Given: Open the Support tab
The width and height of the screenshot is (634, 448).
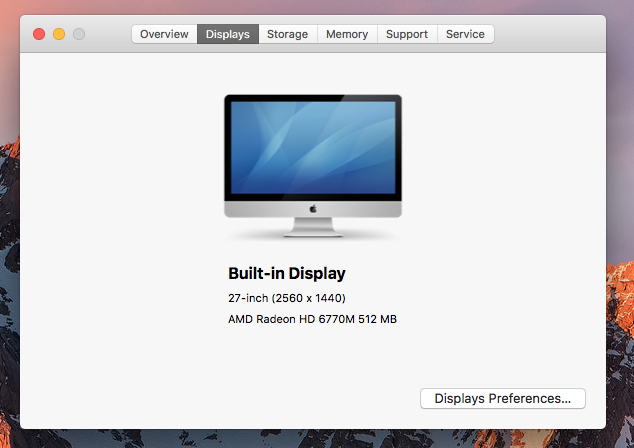Looking at the screenshot, I should click(x=407, y=34).
